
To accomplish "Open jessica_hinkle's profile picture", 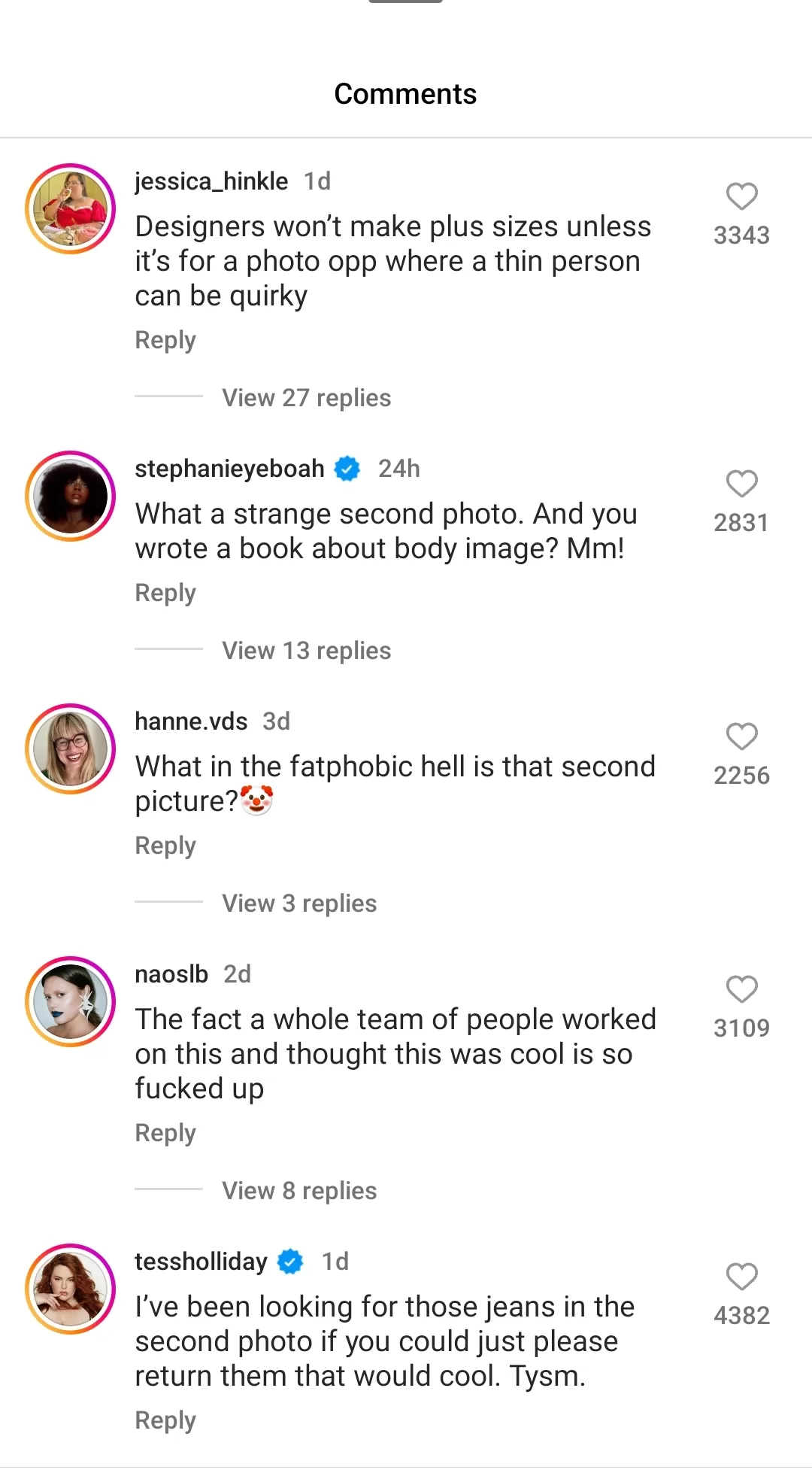I will (x=71, y=209).
